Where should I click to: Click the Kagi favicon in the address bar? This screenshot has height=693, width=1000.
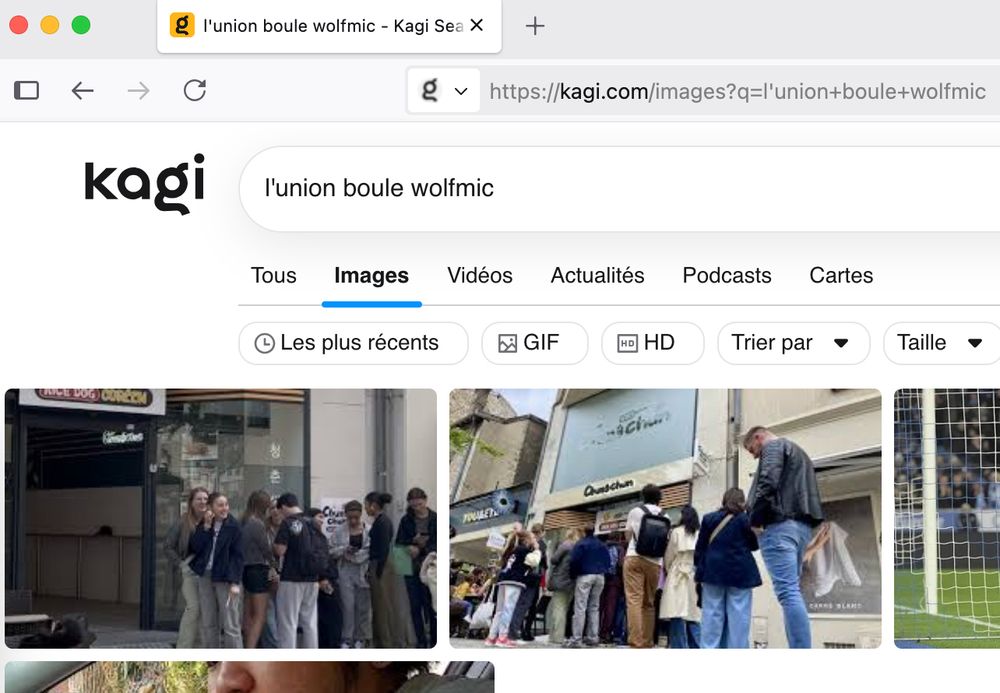428,90
